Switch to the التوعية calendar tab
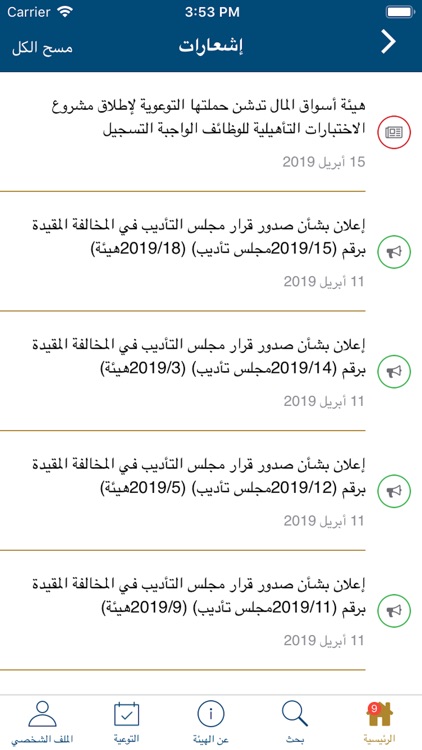Viewport: 422px width, 750px height. coord(127,722)
